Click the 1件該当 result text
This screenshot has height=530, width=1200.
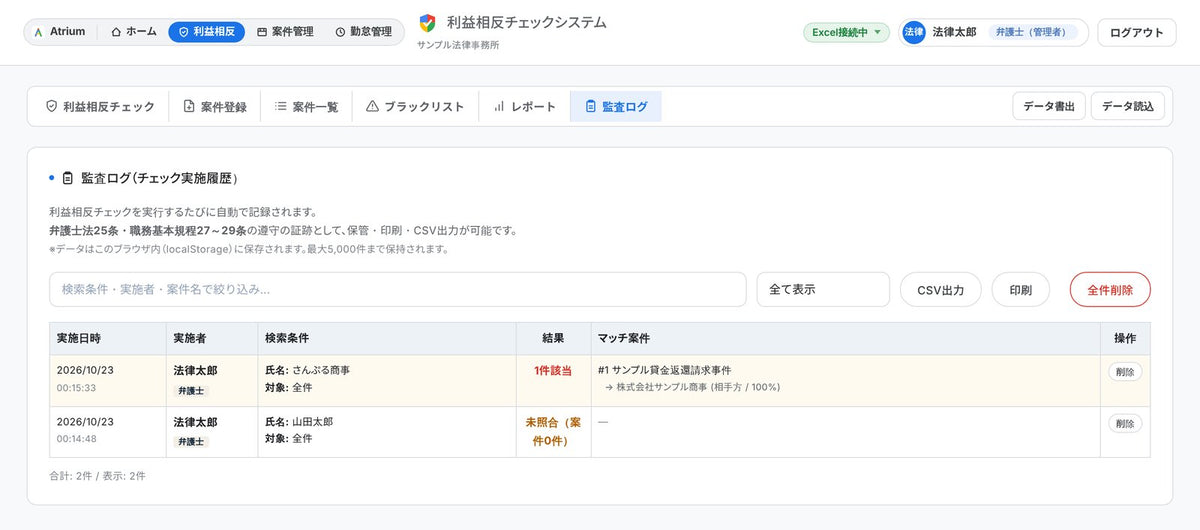coord(553,370)
